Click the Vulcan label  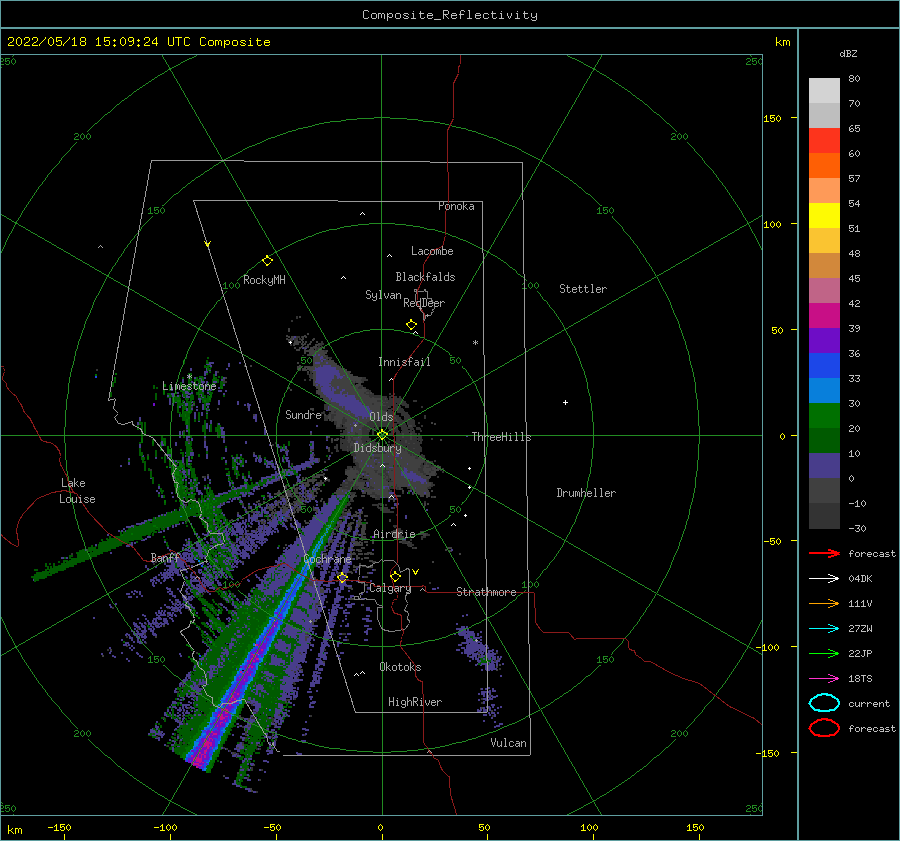point(509,743)
